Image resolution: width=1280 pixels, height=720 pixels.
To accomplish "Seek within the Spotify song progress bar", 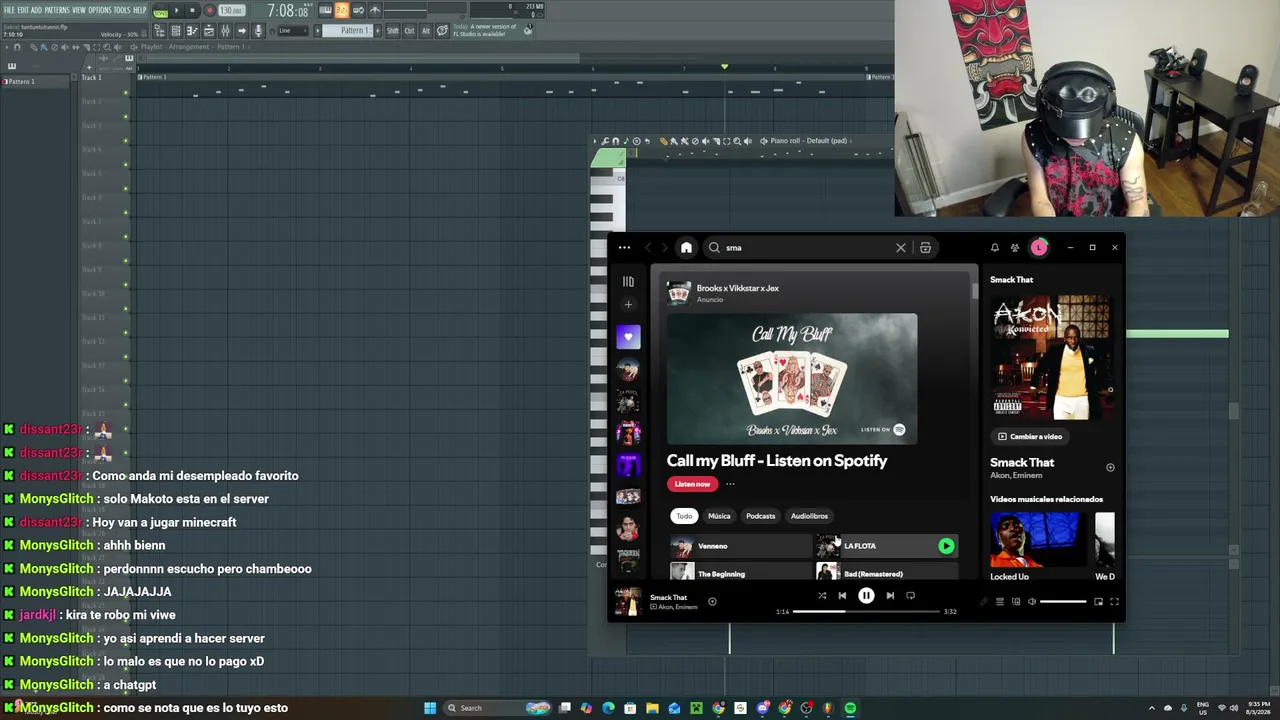I will coord(866,611).
